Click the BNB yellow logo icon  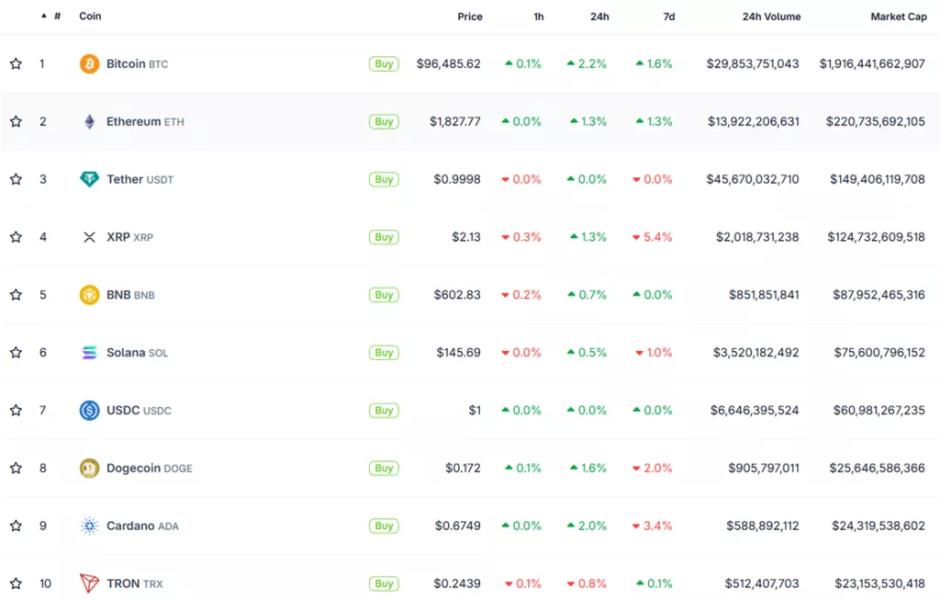click(89, 295)
